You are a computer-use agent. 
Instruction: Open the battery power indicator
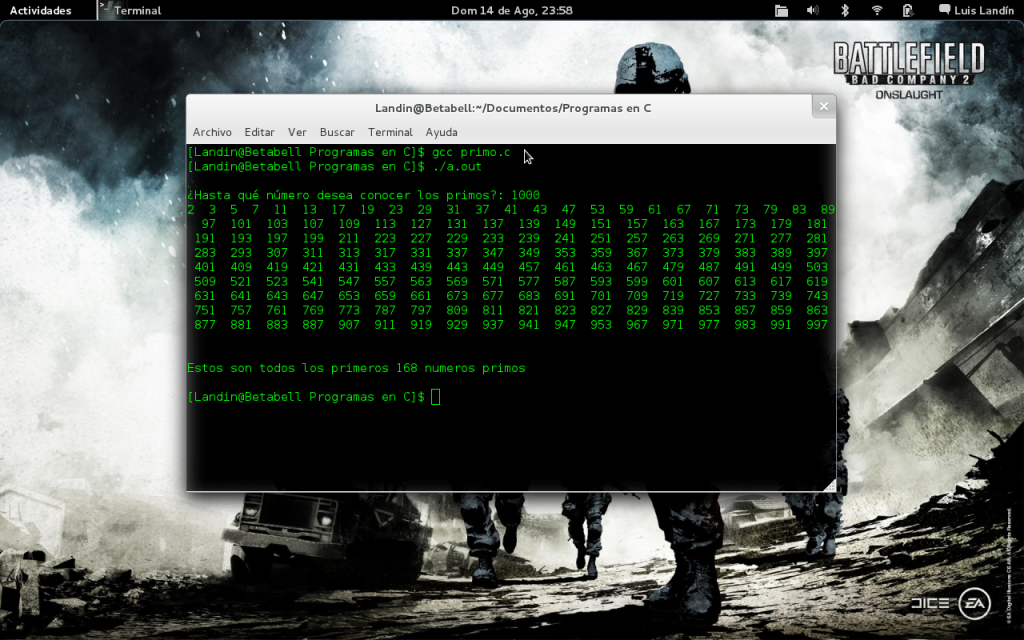pos(907,10)
